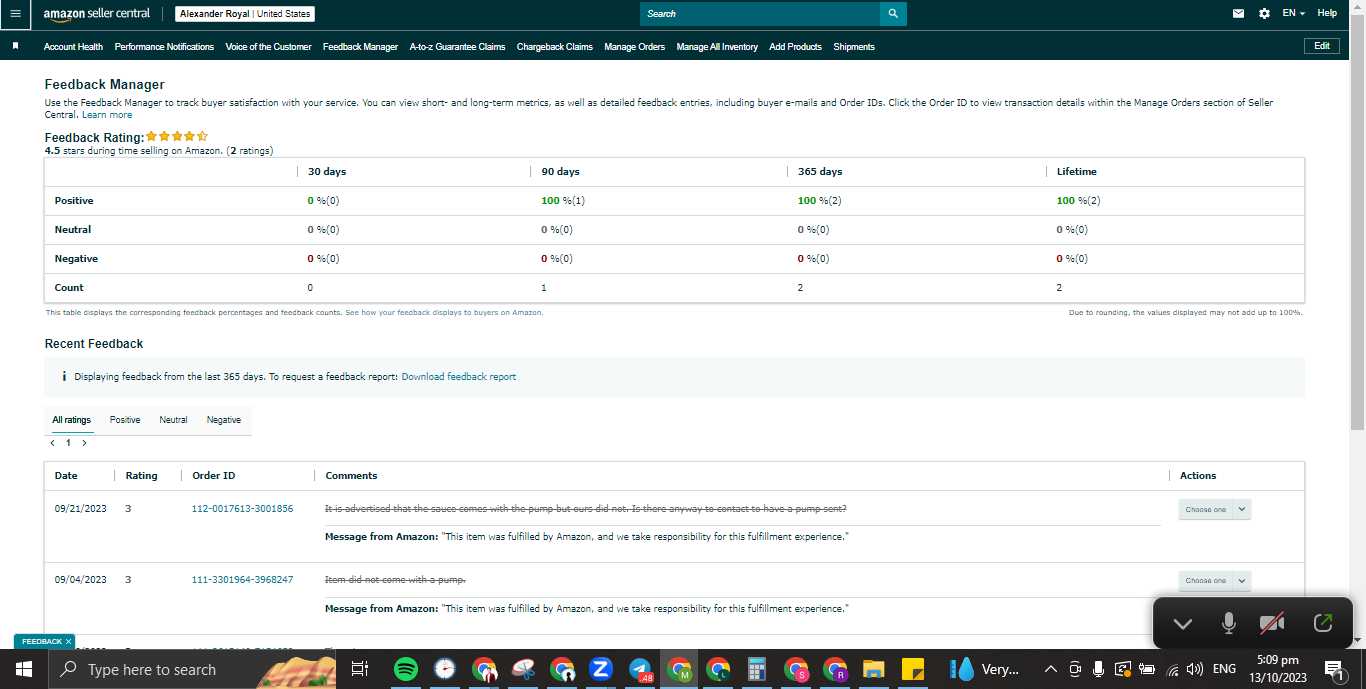Open Performance Notifications menu item
This screenshot has width=1366, height=689.
point(164,47)
